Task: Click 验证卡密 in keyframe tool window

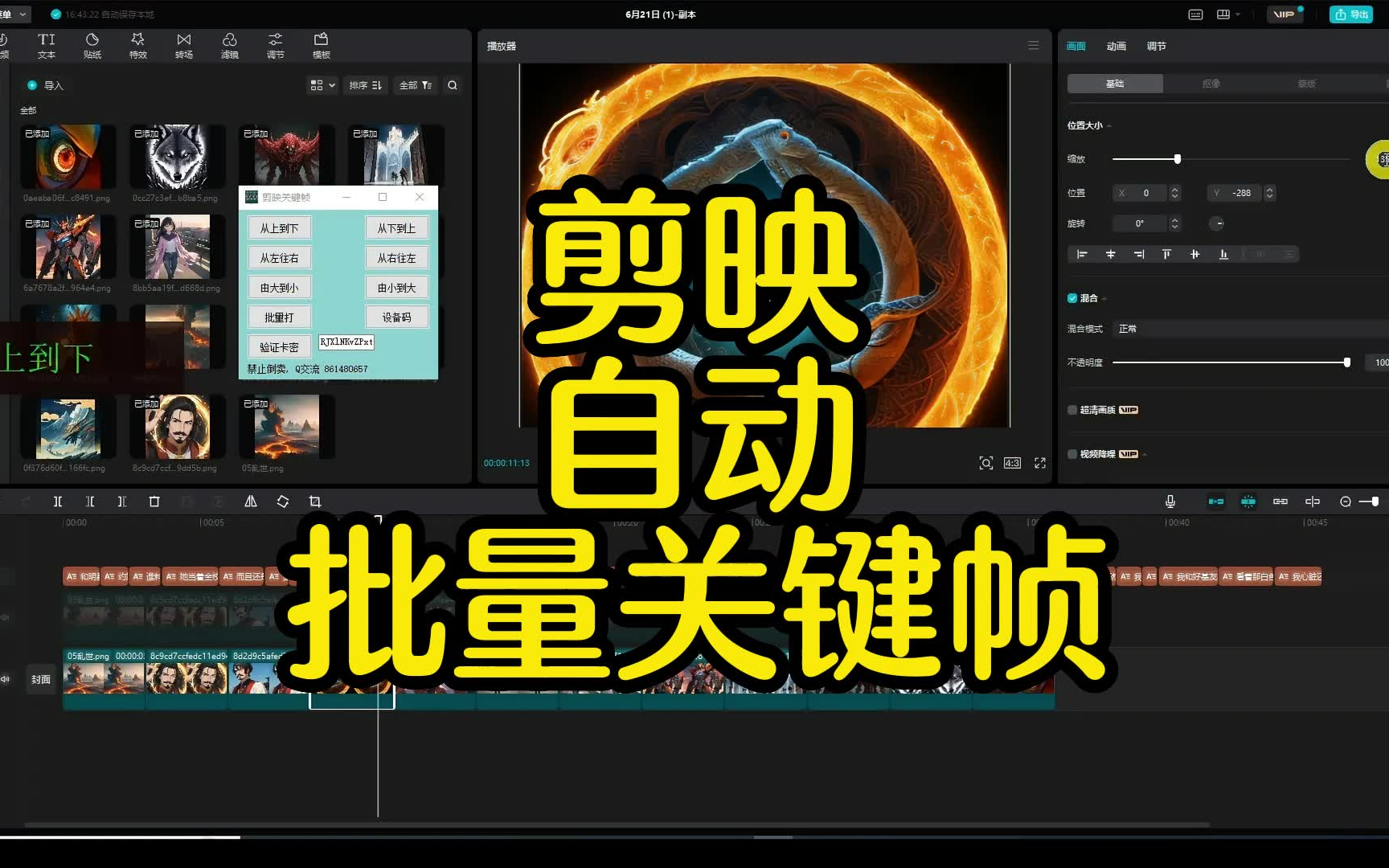Action: [x=279, y=347]
